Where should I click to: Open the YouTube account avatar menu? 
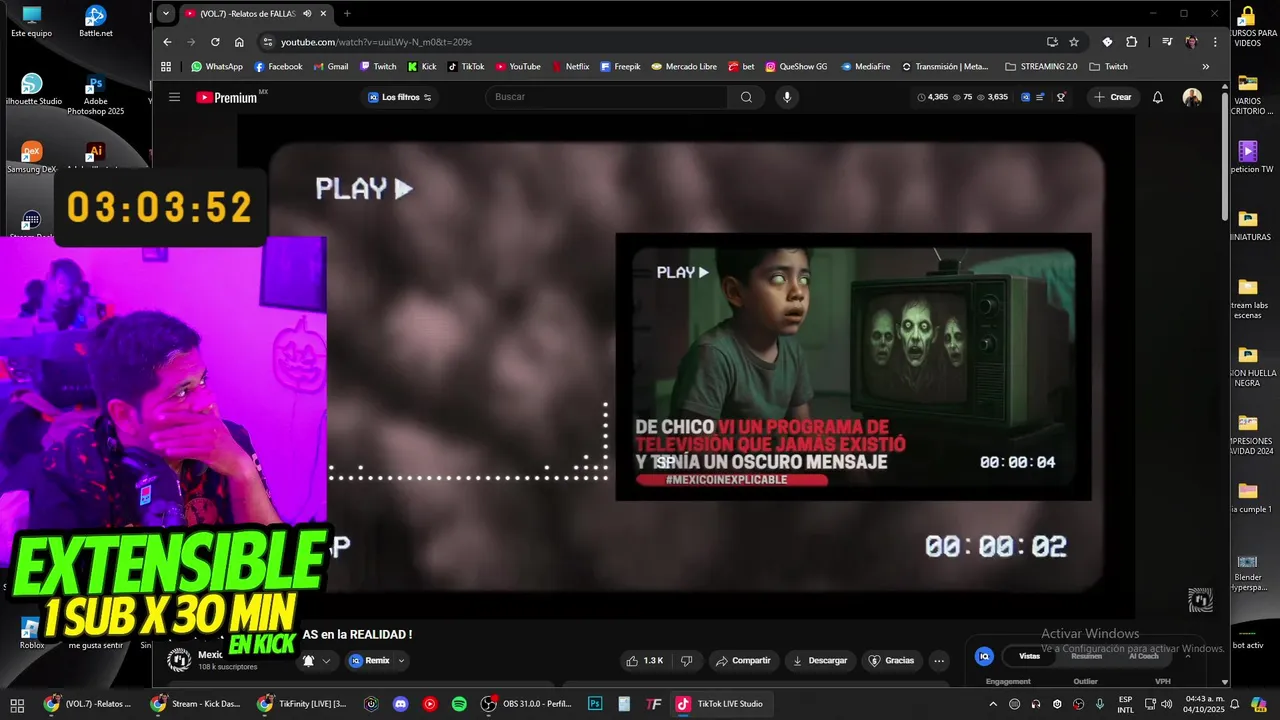pyautogui.click(x=1192, y=97)
